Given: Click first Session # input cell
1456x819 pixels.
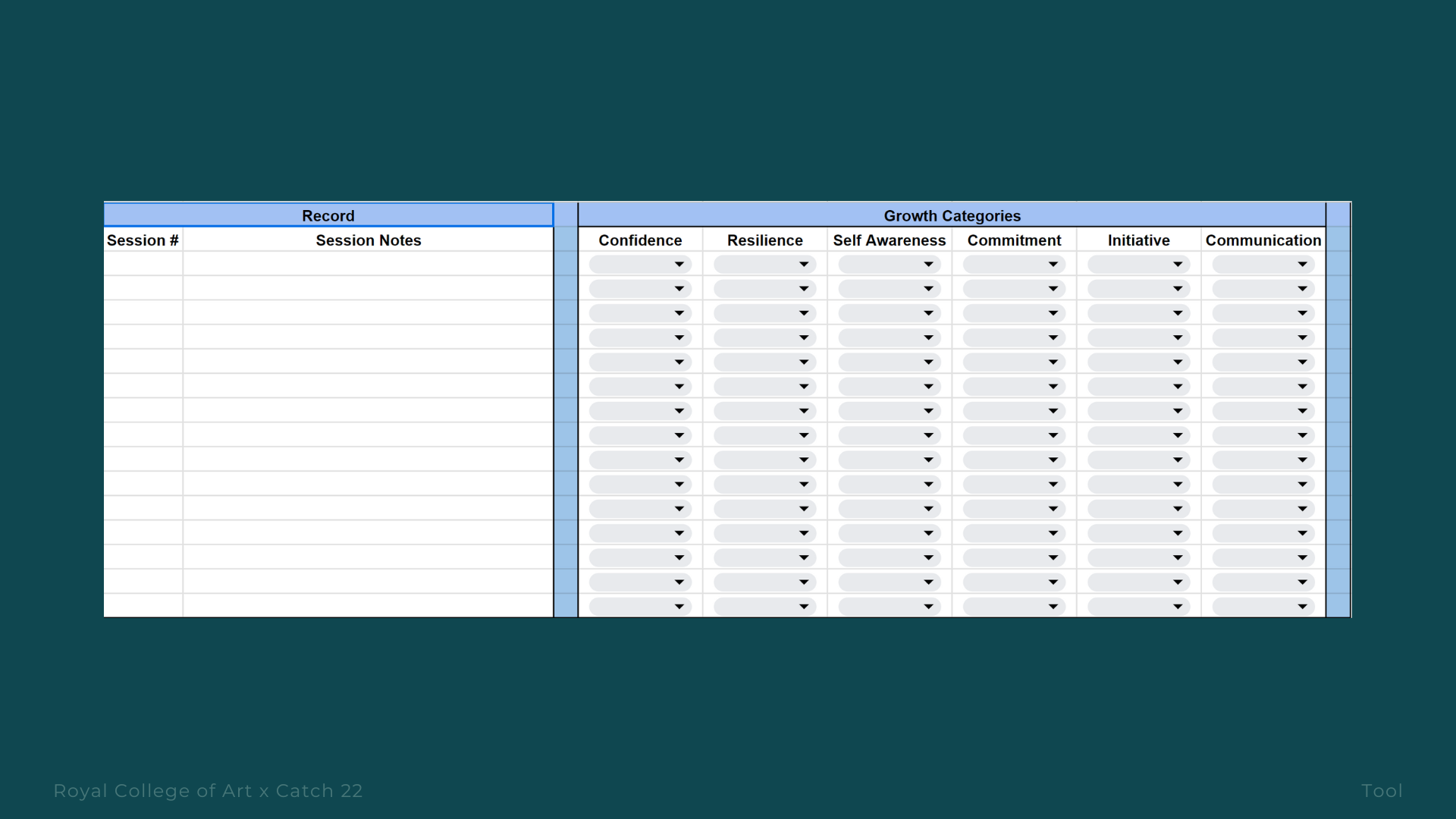Looking at the screenshot, I should (x=143, y=264).
